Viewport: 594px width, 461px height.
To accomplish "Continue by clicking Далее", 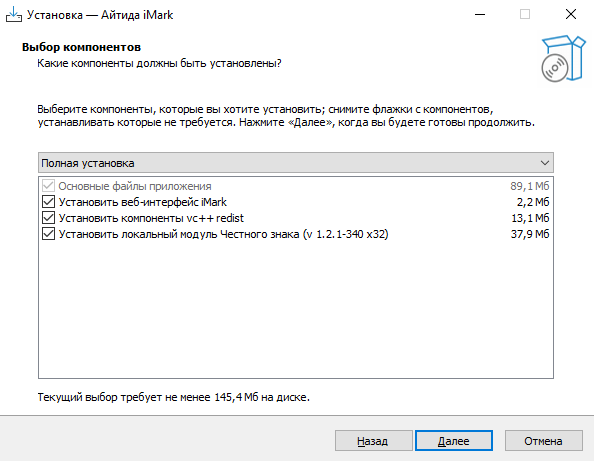I will point(454,441).
